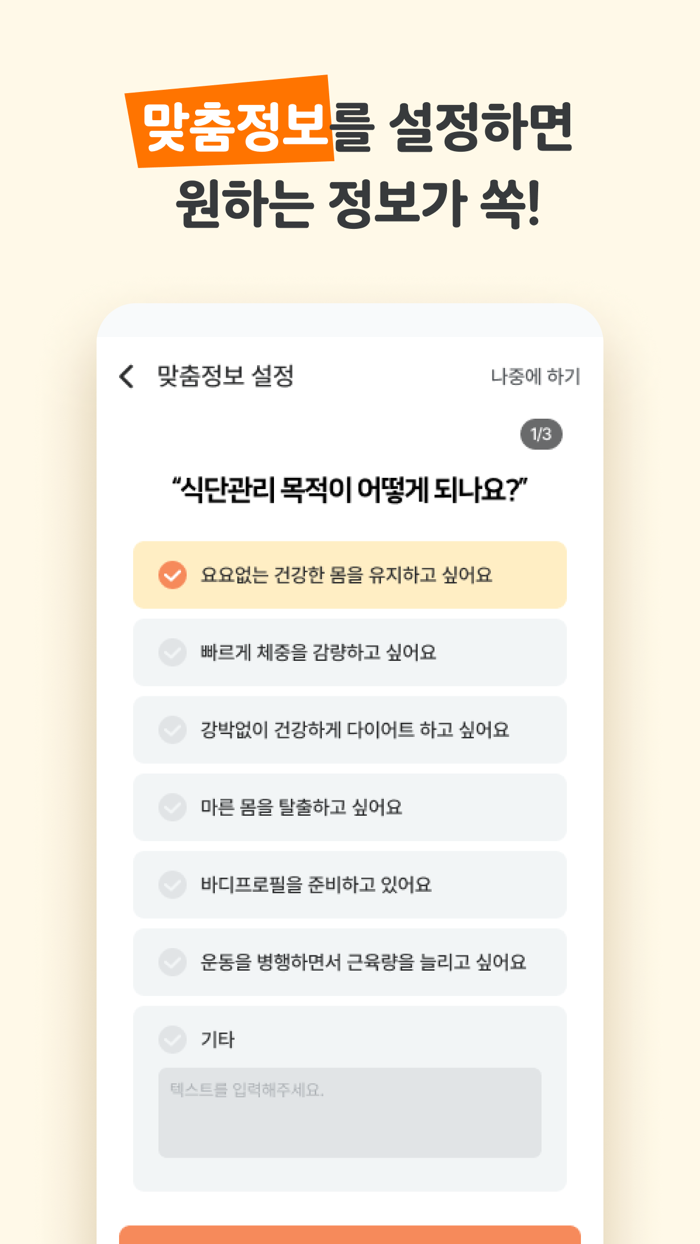Click the check icon on 바디프로필 option

pos(171,884)
